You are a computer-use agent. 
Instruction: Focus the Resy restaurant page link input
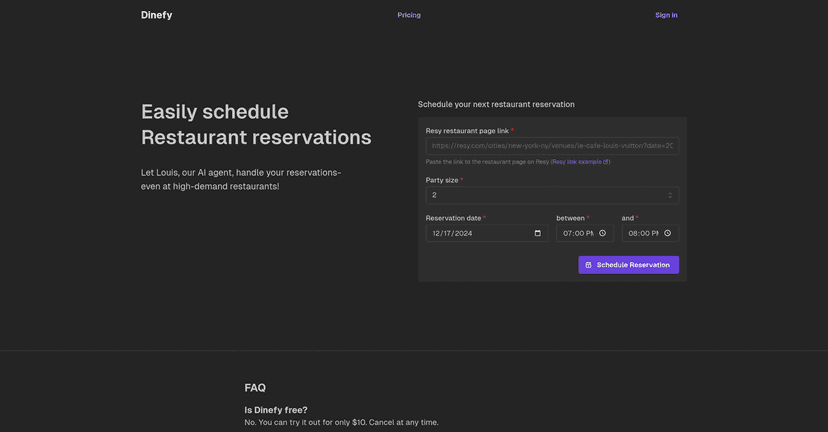pyautogui.click(x=551, y=146)
